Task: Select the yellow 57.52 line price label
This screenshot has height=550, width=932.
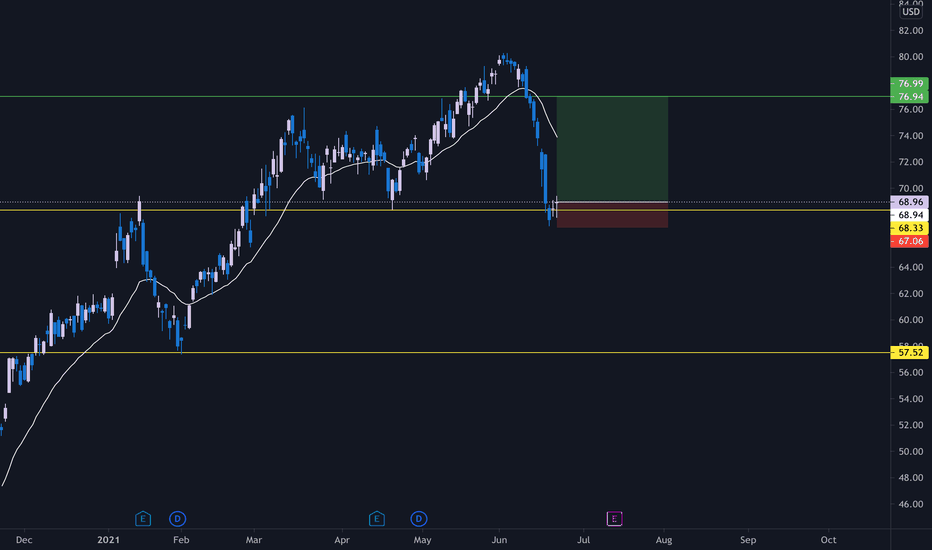Action: coord(909,353)
